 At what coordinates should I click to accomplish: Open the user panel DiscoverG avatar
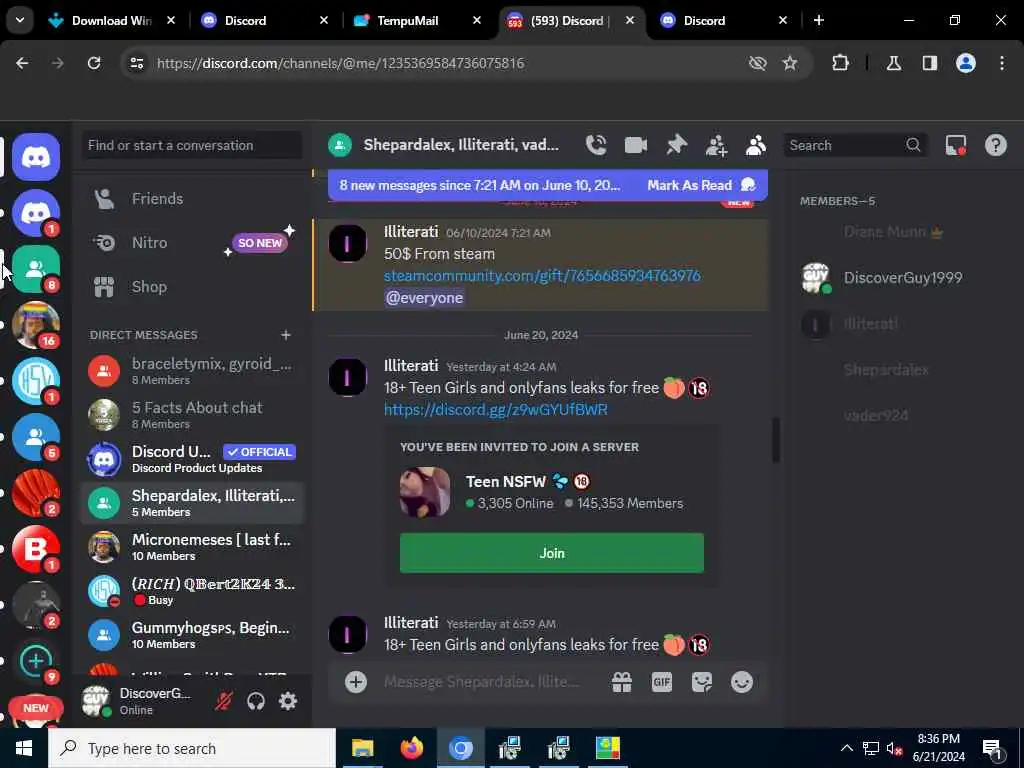coord(95,701)
